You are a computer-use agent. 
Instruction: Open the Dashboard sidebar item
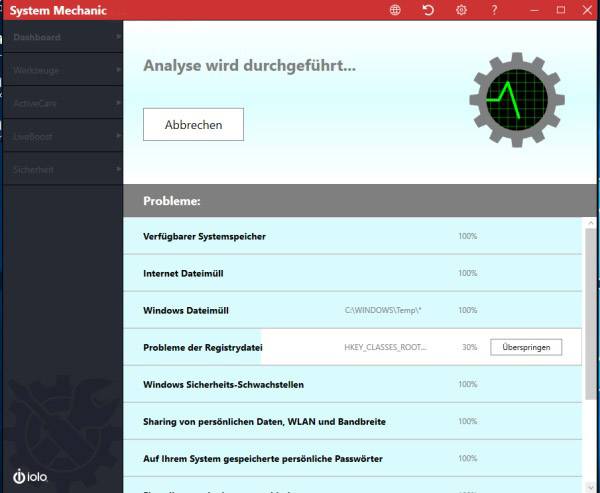point(63,37)
